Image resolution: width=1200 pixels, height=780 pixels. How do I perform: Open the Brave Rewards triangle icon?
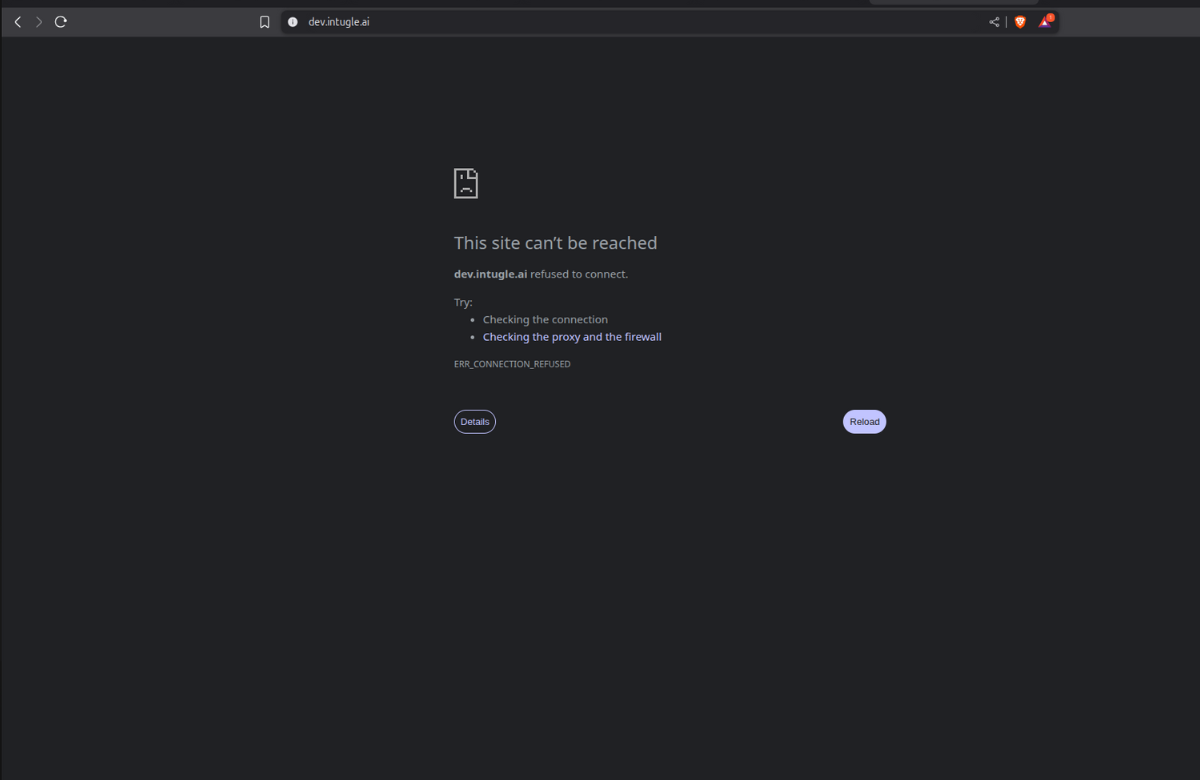pos(1045,21)
